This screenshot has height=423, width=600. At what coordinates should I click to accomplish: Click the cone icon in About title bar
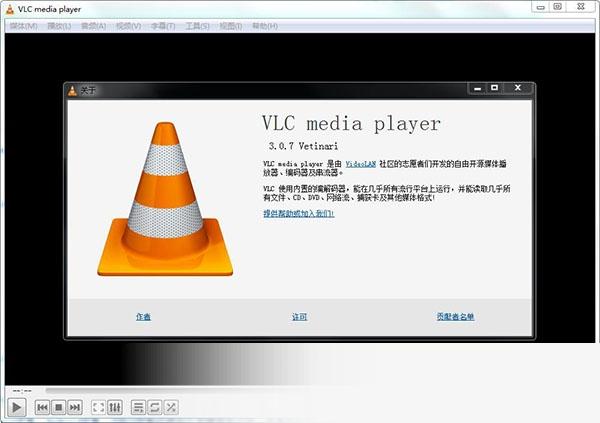point(72,90)
